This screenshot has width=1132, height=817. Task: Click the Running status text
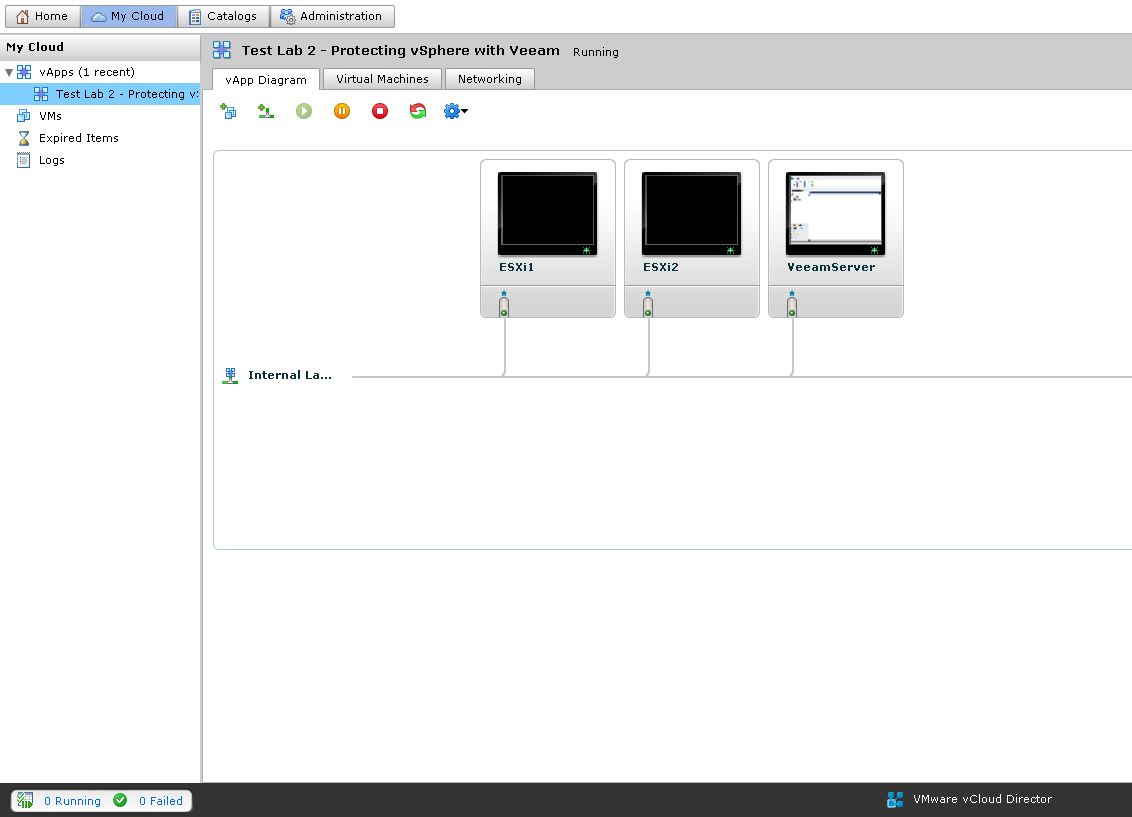(x=596, y=52)
